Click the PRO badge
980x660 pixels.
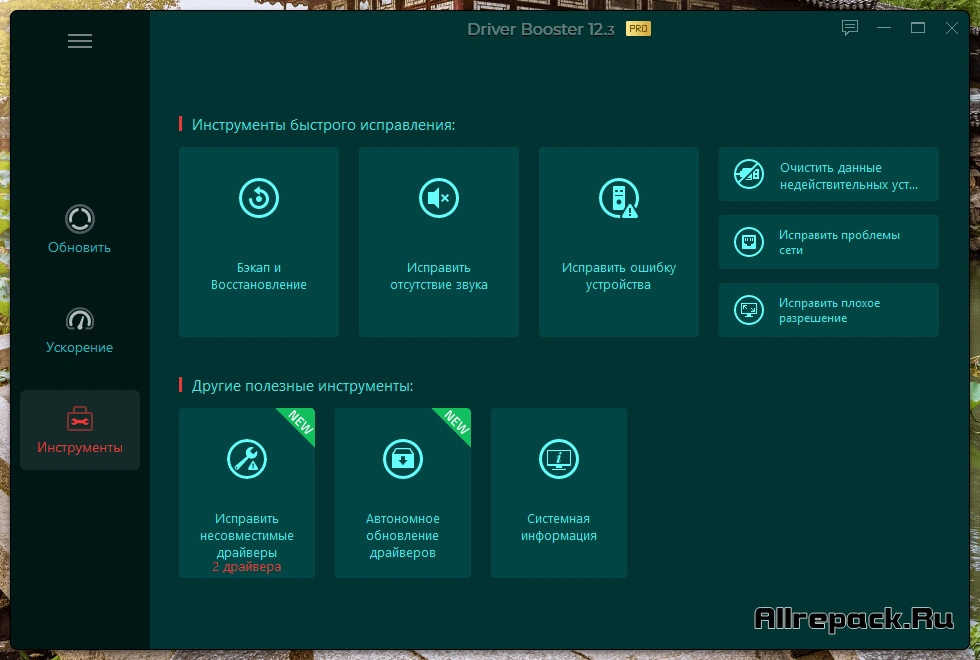click(x=638, y=29)
